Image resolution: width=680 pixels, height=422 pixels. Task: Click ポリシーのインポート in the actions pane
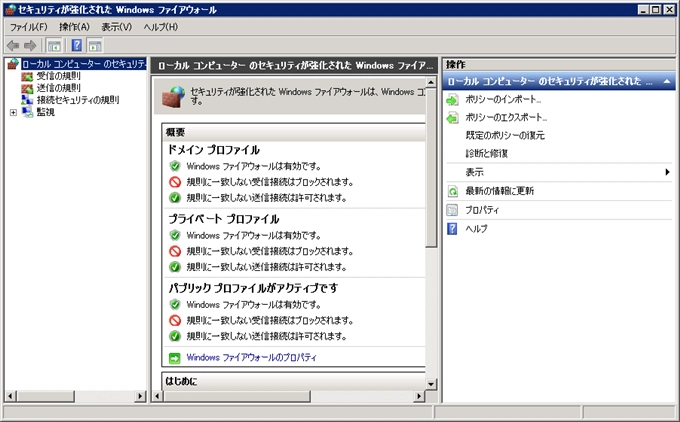click(503, 100)
